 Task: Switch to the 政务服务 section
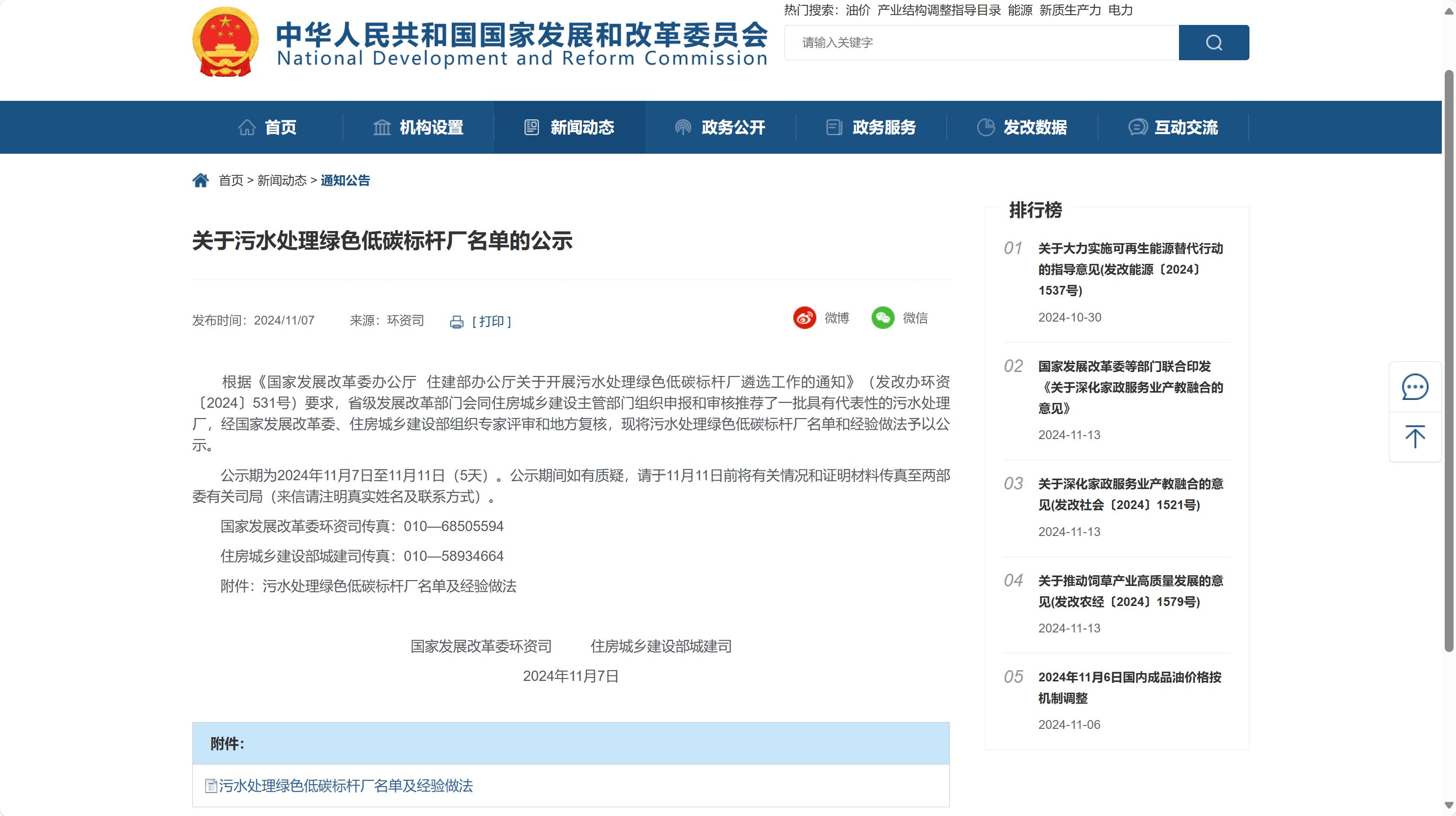pos(883,127)
